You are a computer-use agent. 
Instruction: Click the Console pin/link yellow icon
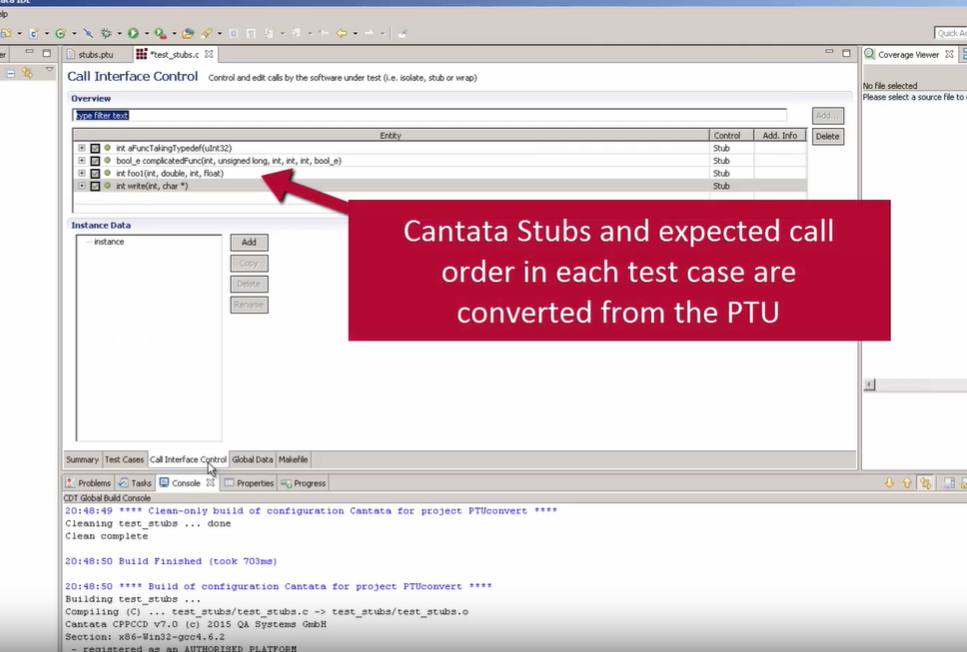[x=926, y=483]
